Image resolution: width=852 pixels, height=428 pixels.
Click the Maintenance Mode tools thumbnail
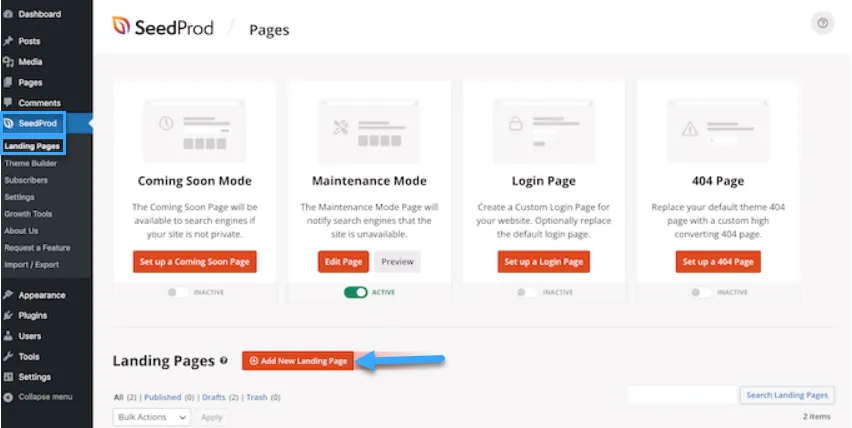369,131
